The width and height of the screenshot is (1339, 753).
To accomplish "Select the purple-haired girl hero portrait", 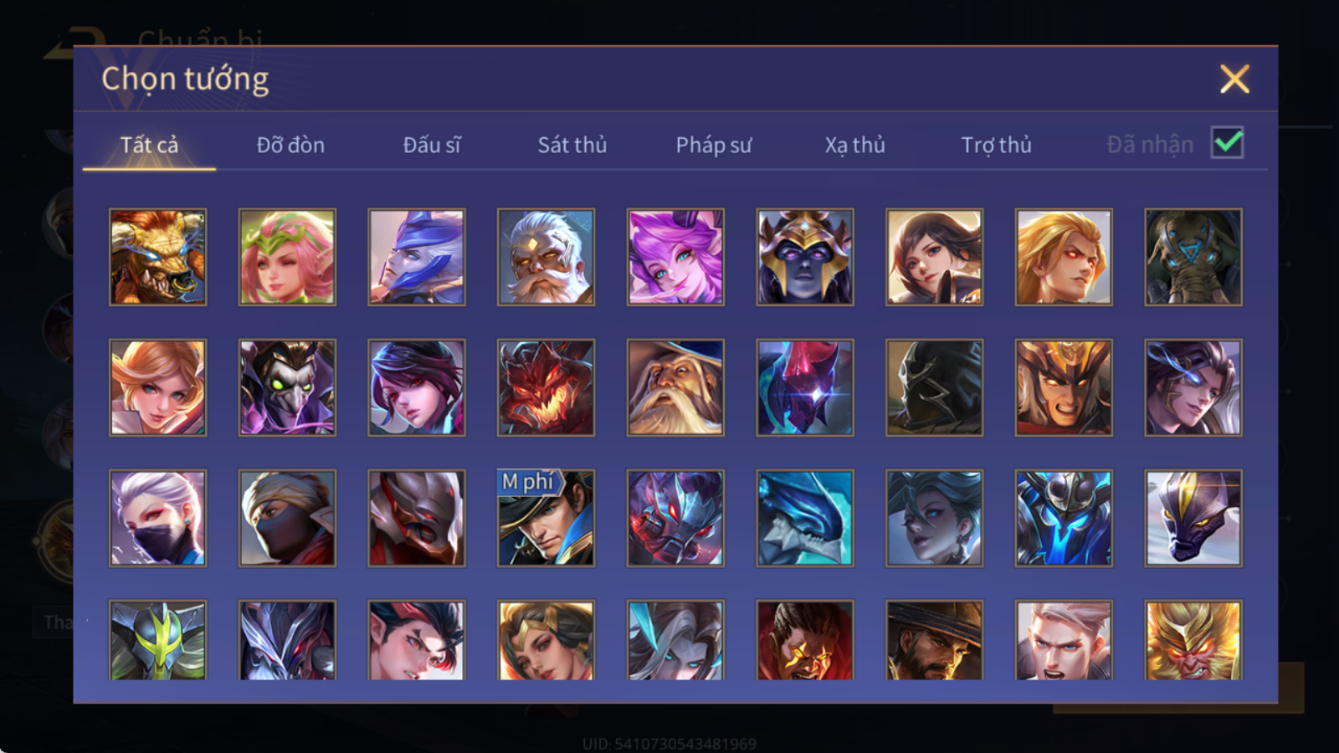I will pos(675,257).
